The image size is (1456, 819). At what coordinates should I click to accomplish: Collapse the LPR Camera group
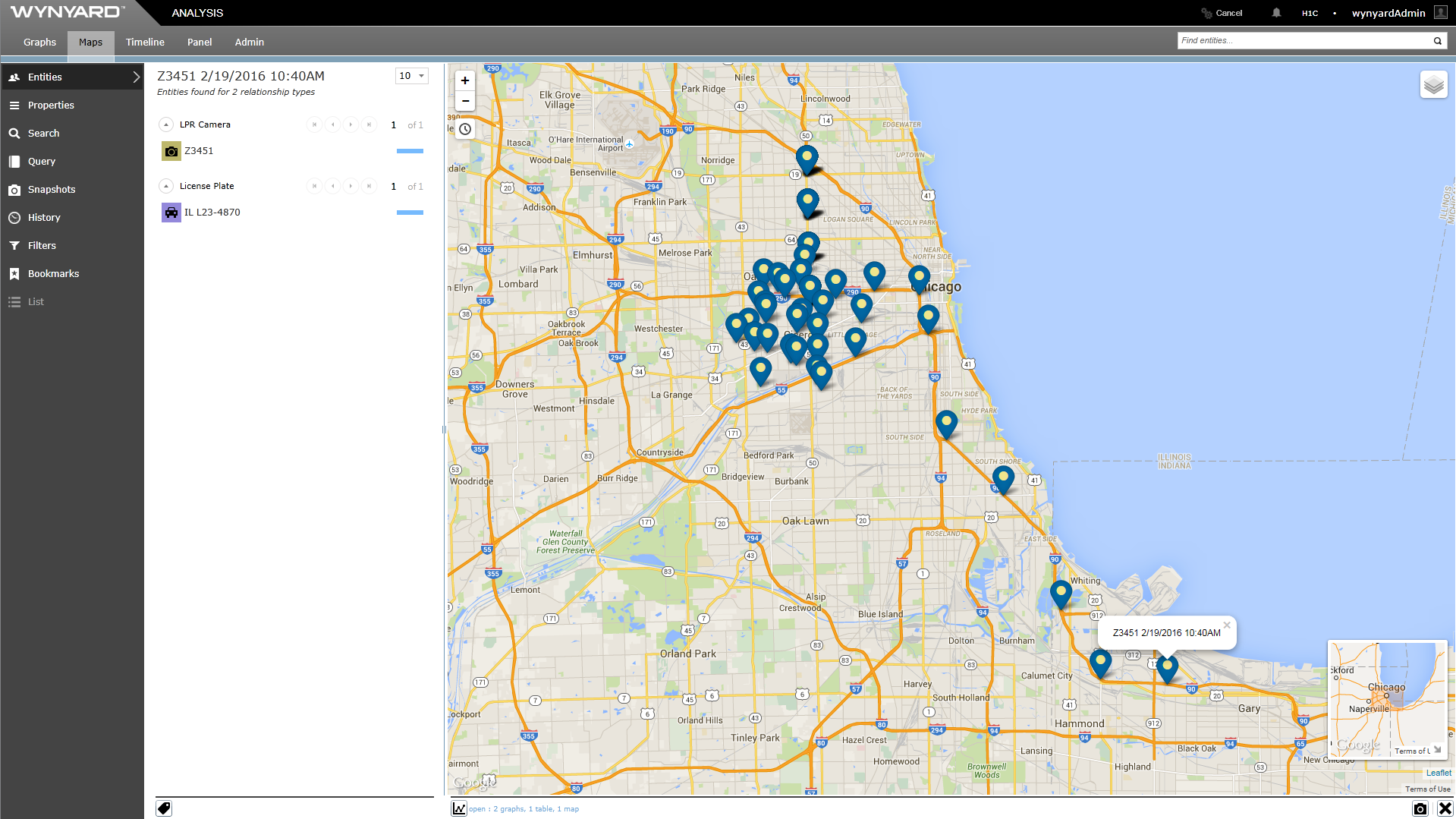(166, 124)
